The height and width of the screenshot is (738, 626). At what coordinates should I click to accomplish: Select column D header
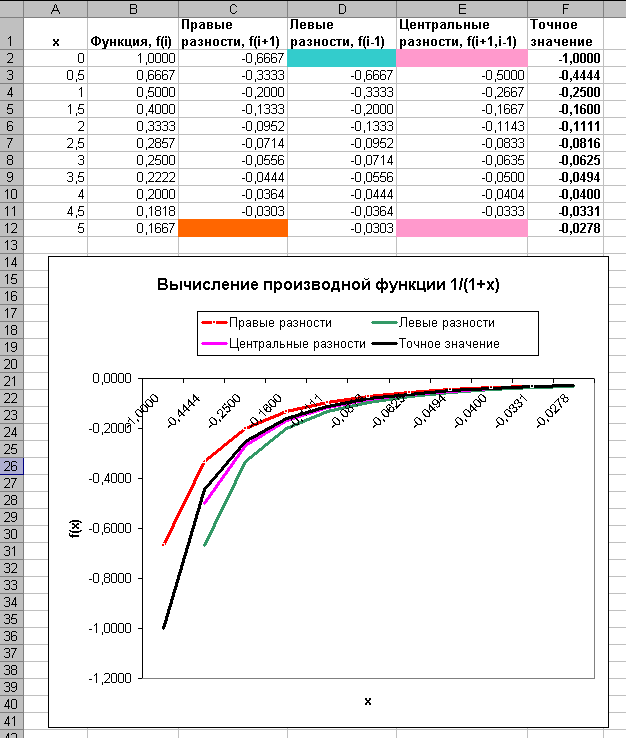pos(342,9)
